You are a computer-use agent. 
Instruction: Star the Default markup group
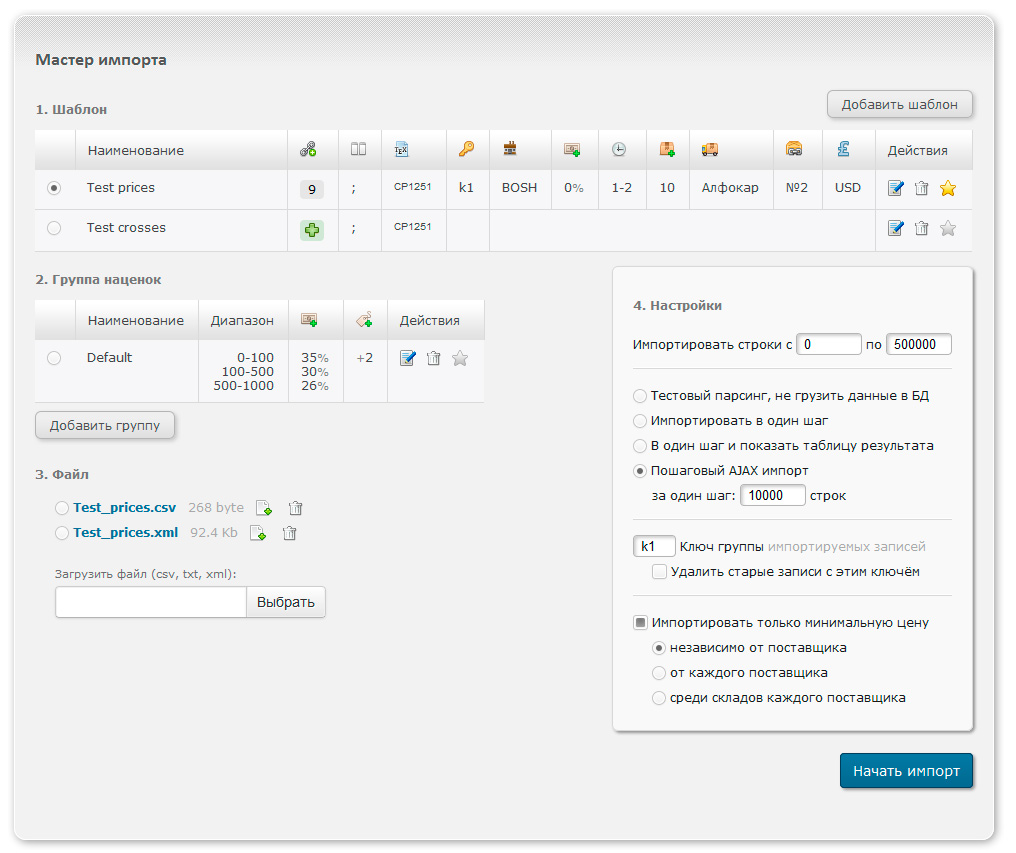(460, 358)
